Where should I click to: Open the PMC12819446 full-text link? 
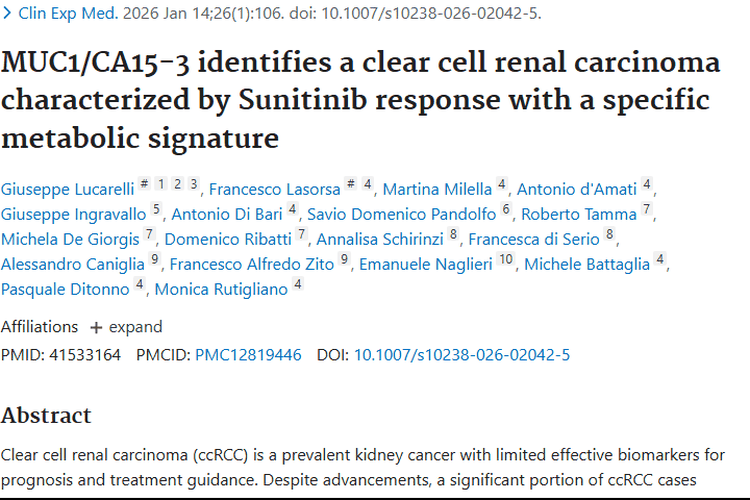click(248, 355)
